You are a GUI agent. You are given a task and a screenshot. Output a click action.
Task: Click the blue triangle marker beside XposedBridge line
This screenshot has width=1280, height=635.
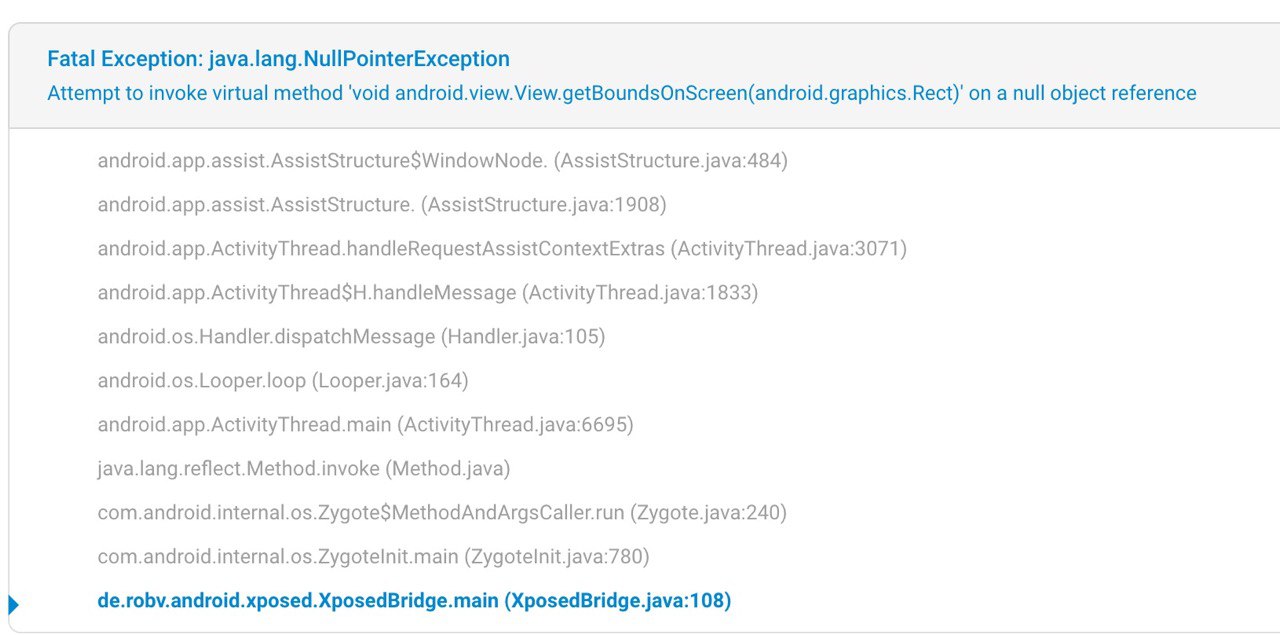click(13, 604)
